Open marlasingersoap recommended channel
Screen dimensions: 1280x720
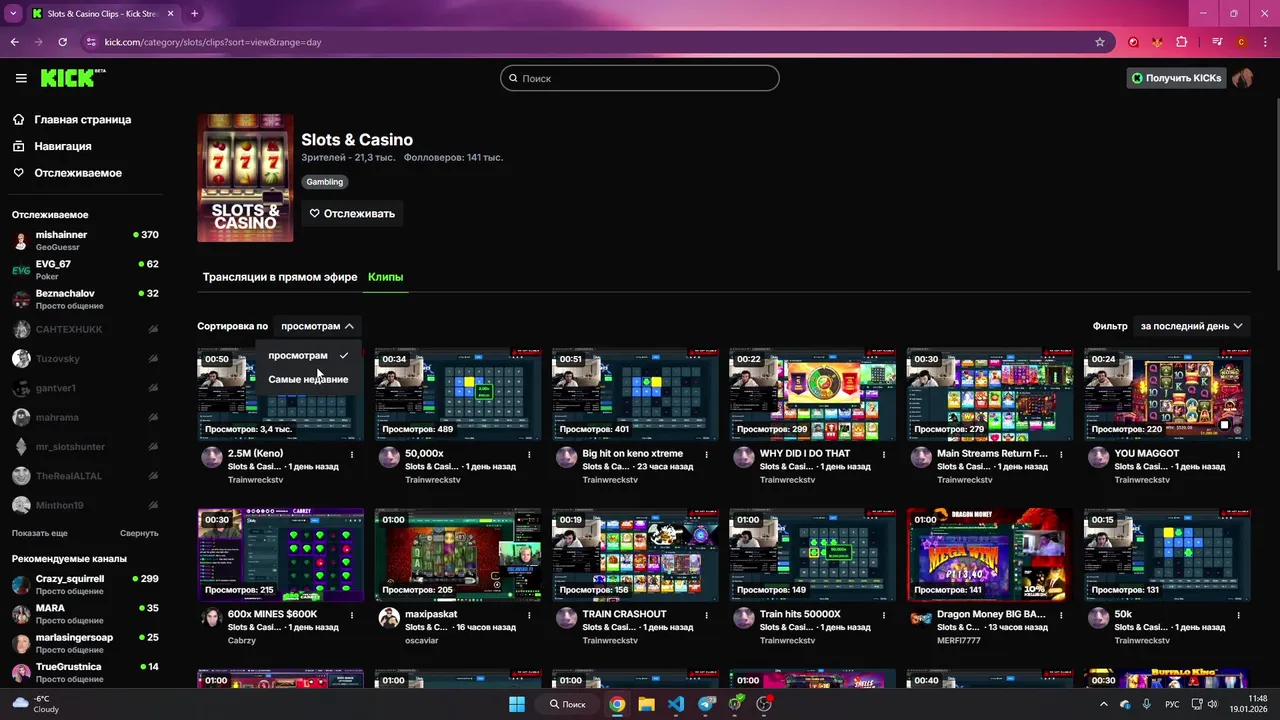pyautogui.click(x=85, y=643)
